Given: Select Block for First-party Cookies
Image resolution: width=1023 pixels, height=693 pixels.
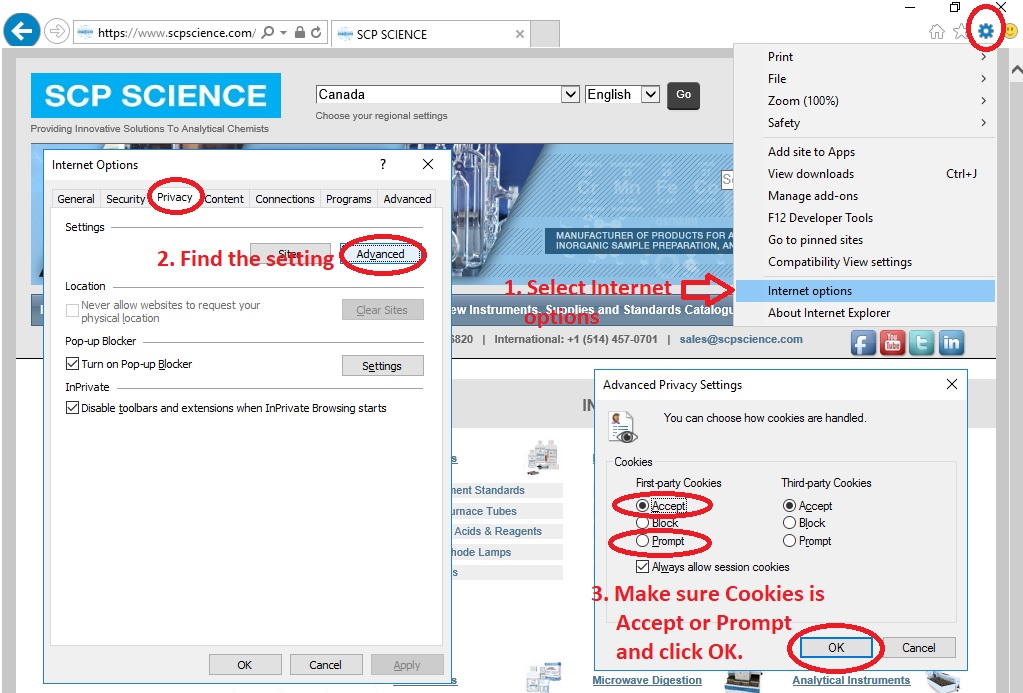Looking at the screenshot, I should [x=643, y=523].
